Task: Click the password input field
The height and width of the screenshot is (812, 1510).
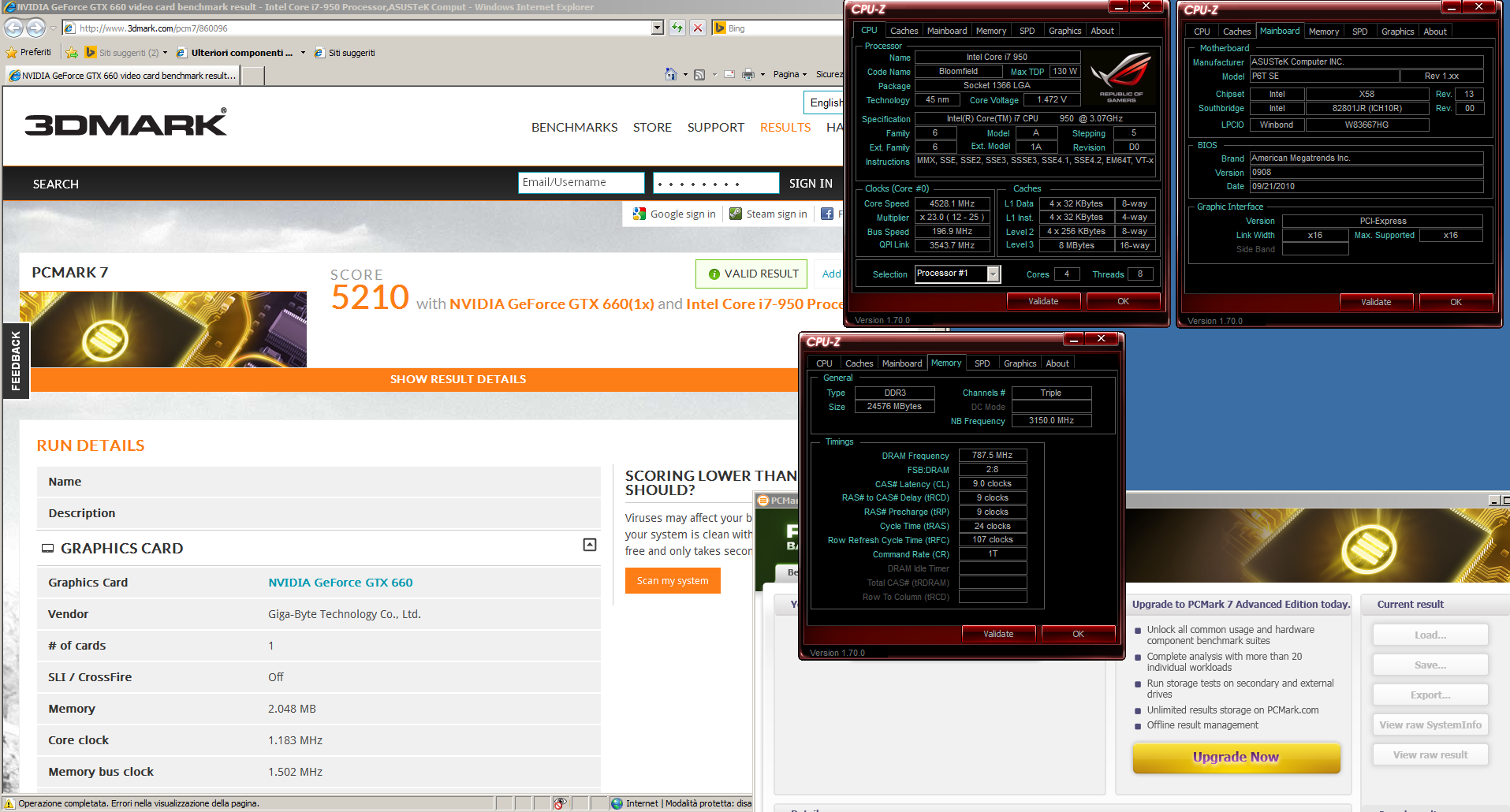Action: coord(716,183)
